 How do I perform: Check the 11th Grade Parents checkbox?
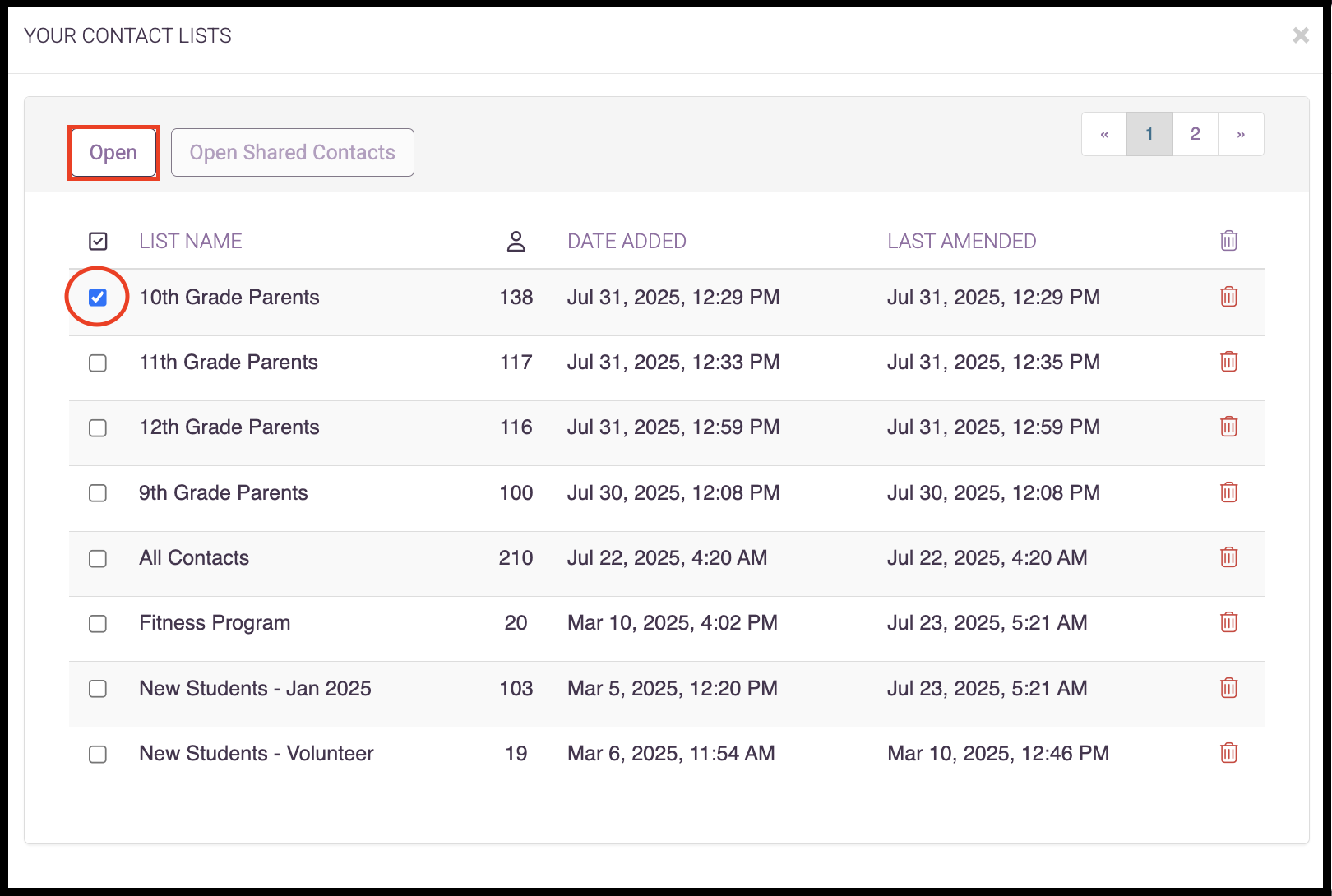coord(98,363)
